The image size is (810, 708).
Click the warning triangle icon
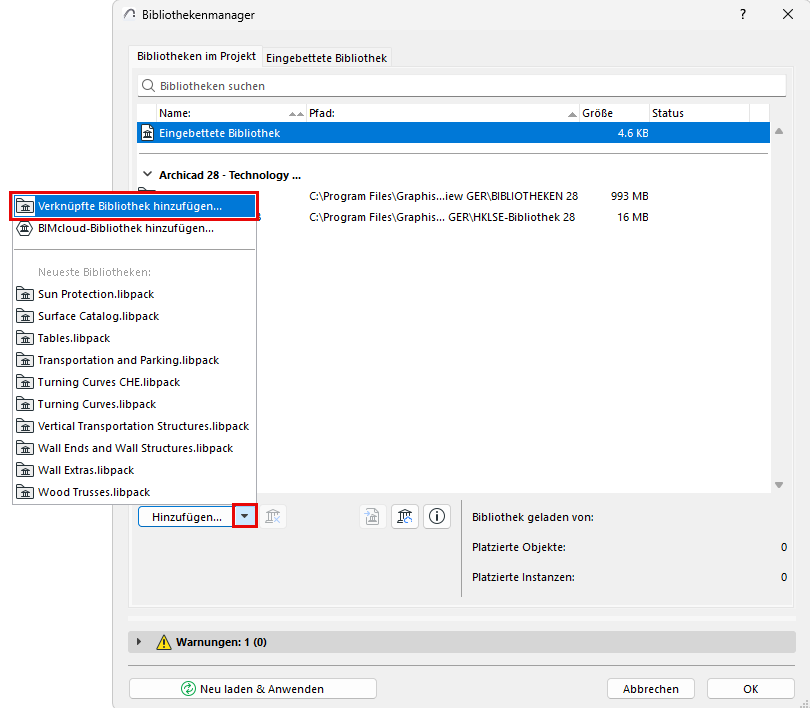(x=164, y=642)
